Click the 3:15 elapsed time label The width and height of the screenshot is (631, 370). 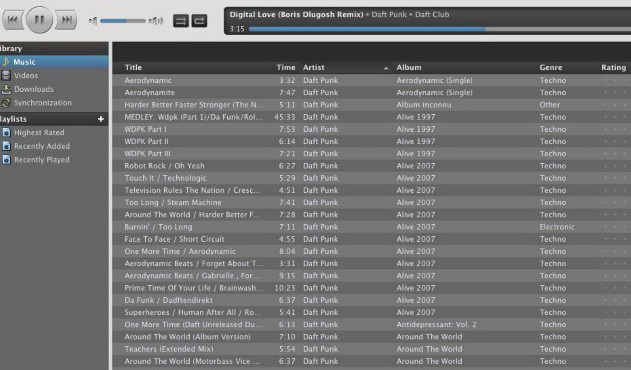[237, 29]
